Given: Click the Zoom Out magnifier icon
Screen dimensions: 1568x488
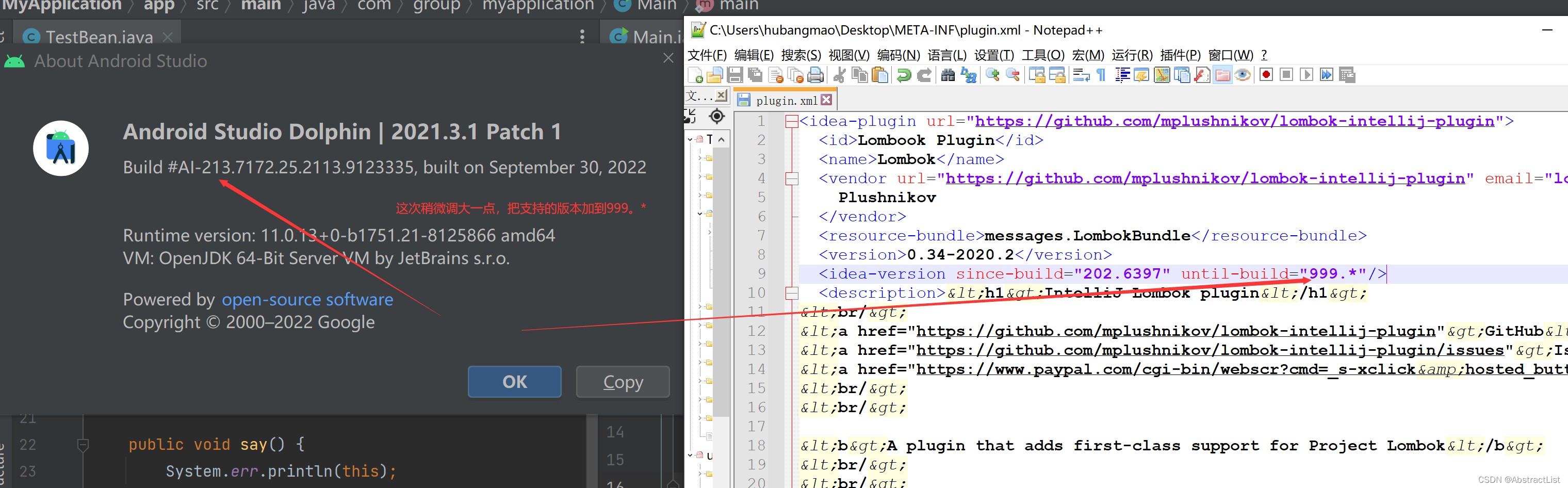Looking at the screenshot, I should pyautogui.click(x=1013, y=75).
